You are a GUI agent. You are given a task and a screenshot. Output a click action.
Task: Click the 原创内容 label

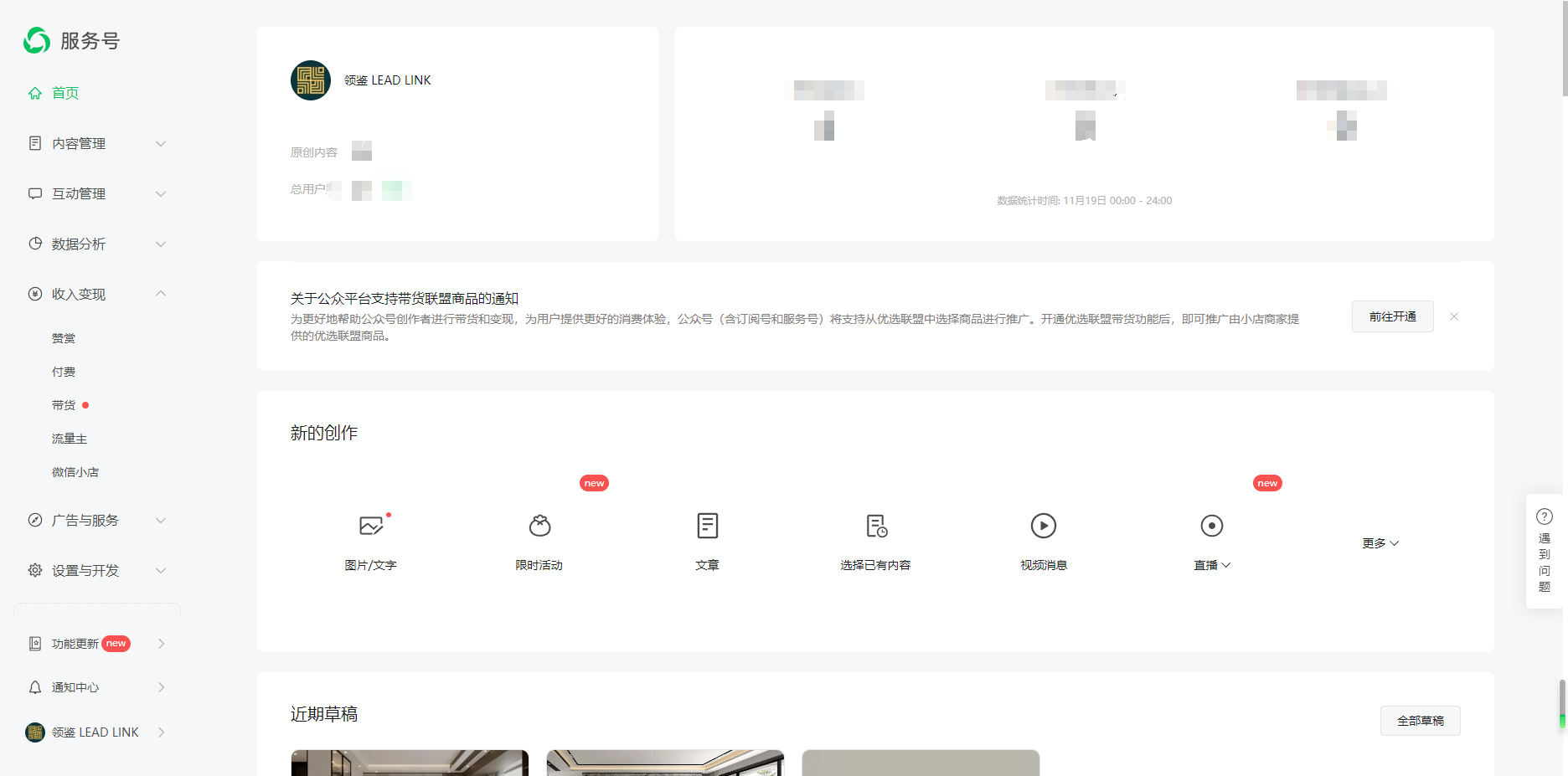pyautogui.click(x=314, y=152)
